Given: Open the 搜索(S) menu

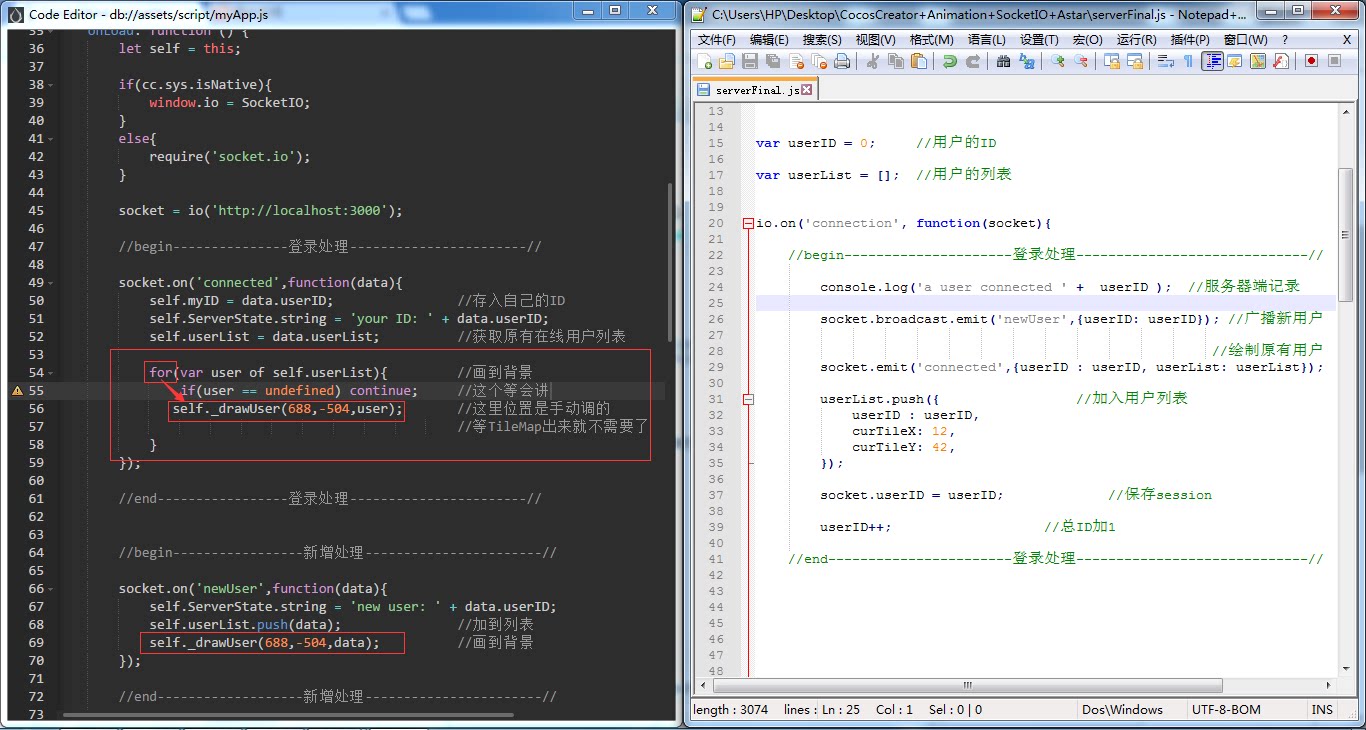Looking at the screenshot, I should coord(822,39).
